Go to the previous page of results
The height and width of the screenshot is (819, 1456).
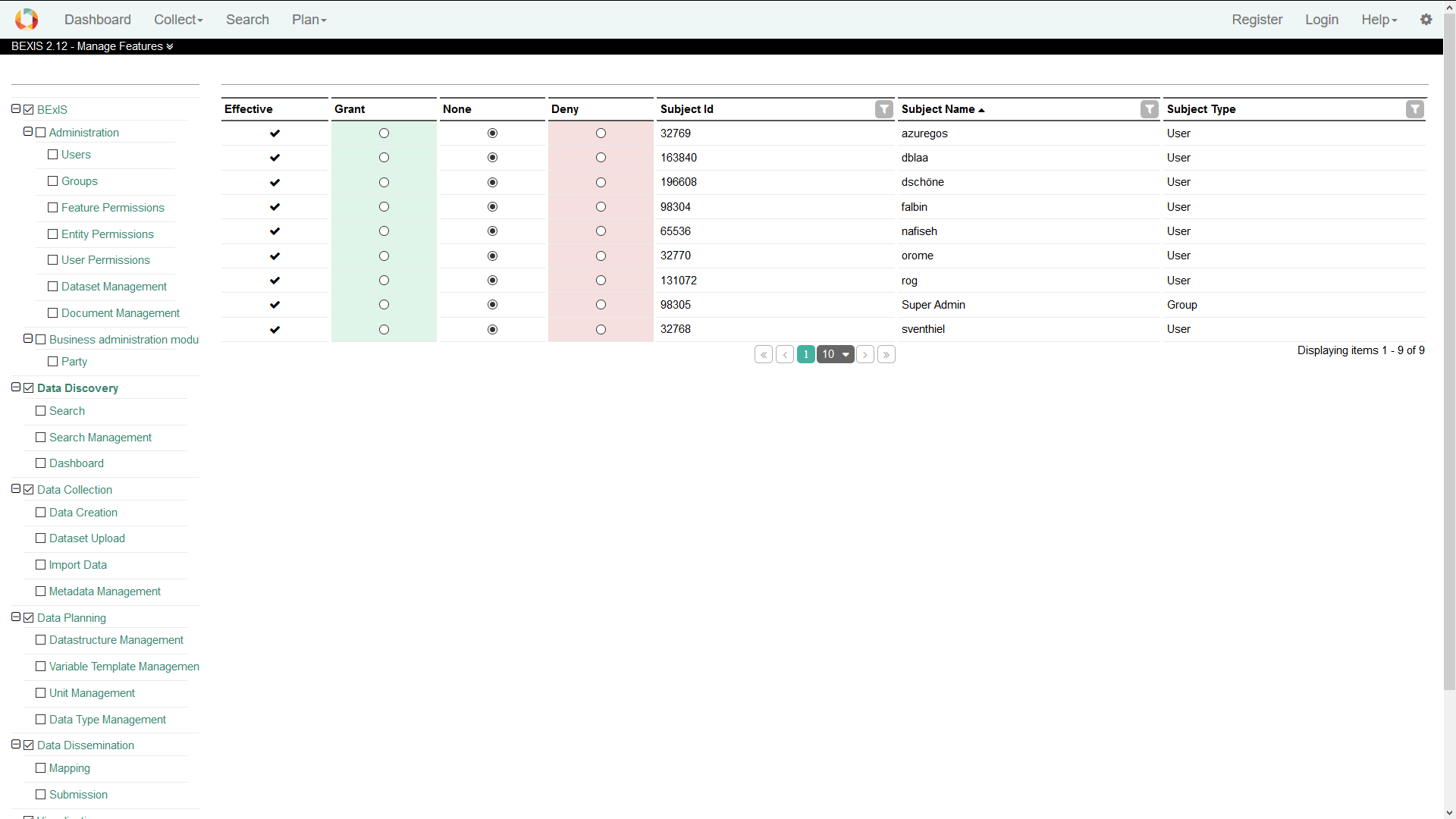click(x=785, y=354)
